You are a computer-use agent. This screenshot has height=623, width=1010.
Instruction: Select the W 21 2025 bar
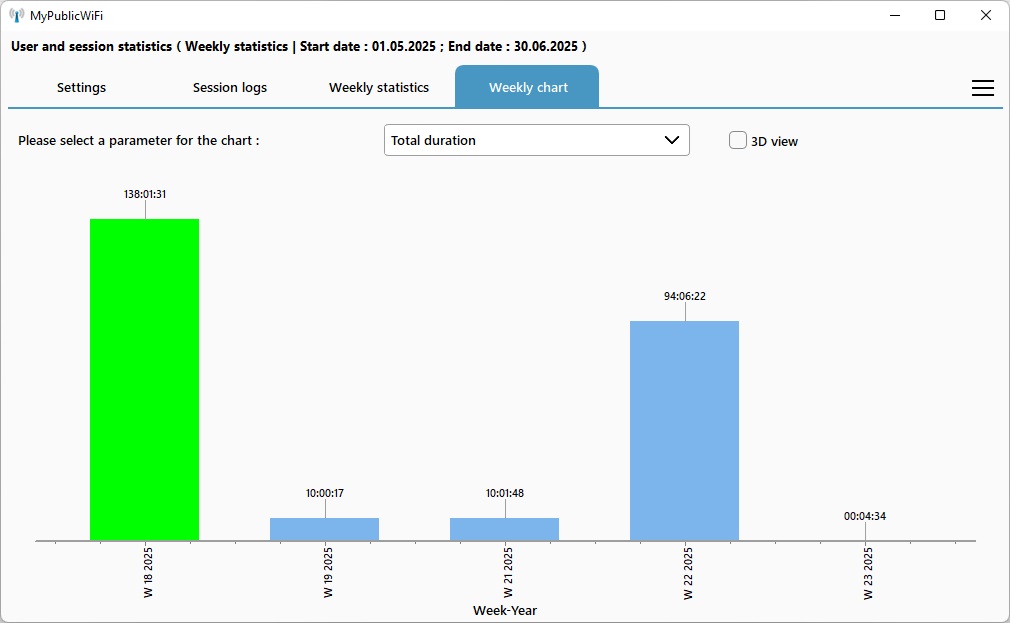[x=504, y=529]
